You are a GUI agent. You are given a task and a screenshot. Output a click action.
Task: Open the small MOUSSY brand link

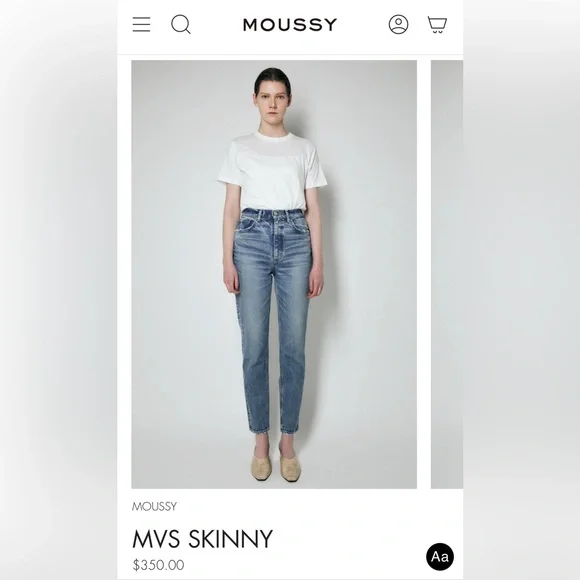pos(154,506)
